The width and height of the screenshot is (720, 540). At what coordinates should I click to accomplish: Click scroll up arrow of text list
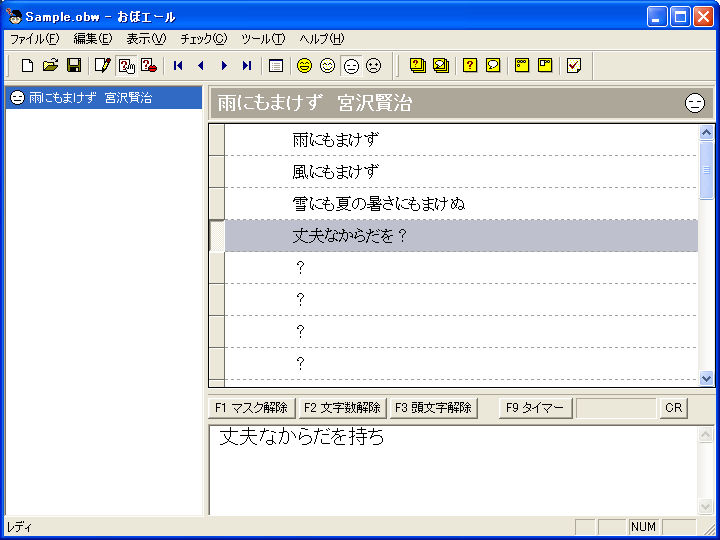[x=706, y=132]
